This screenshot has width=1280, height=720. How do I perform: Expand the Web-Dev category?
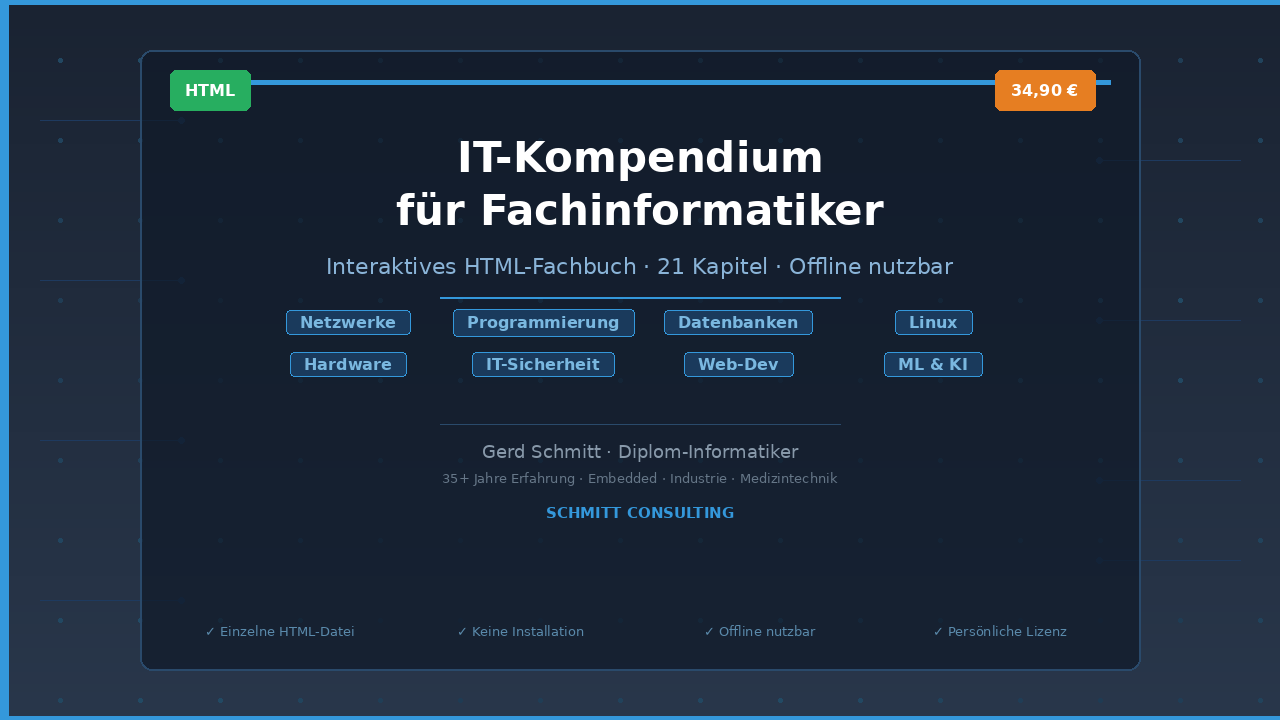coord(738,364)
